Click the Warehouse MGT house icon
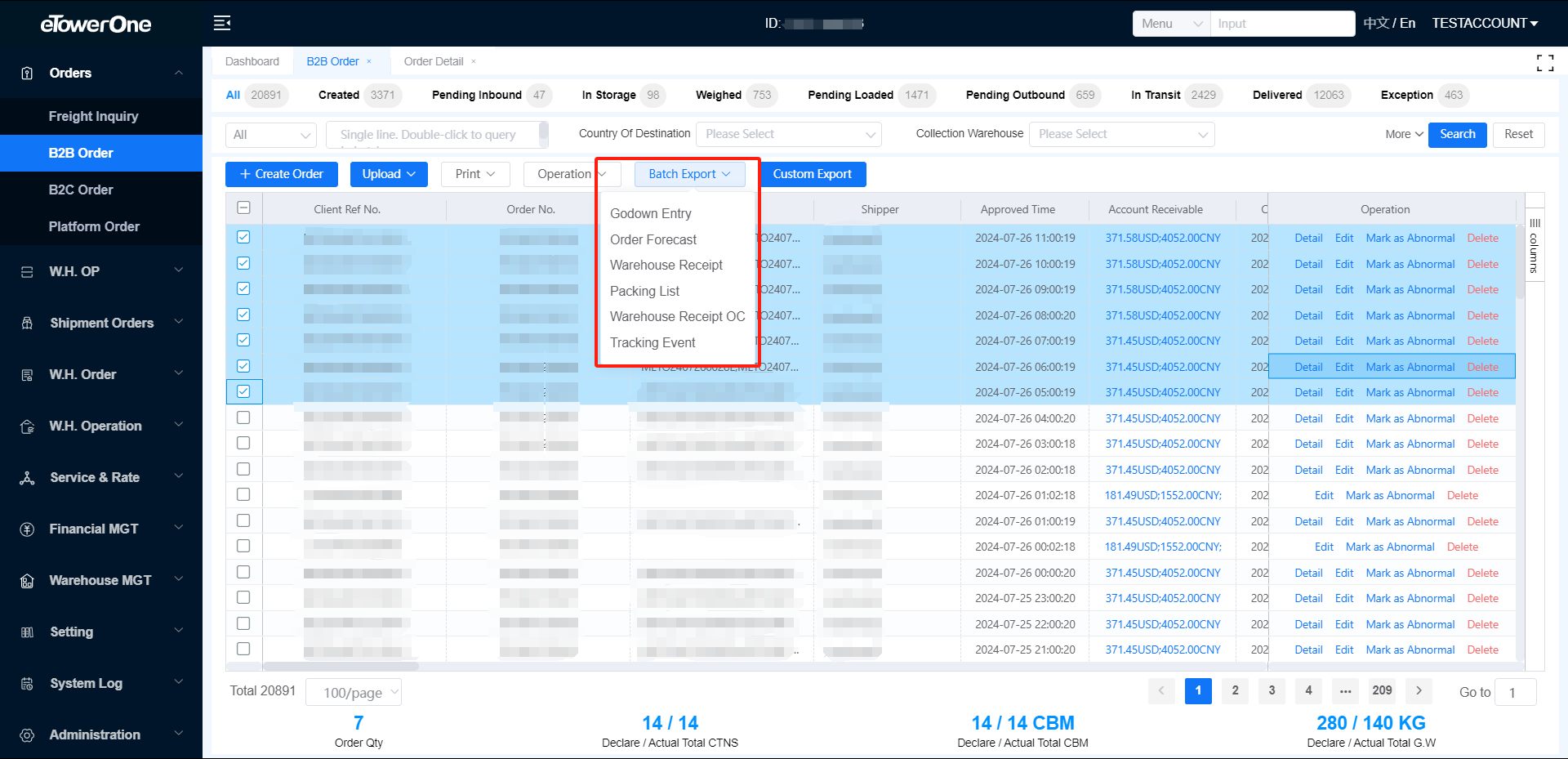Viewport: 1568px width, 759px height. [27, 581]
